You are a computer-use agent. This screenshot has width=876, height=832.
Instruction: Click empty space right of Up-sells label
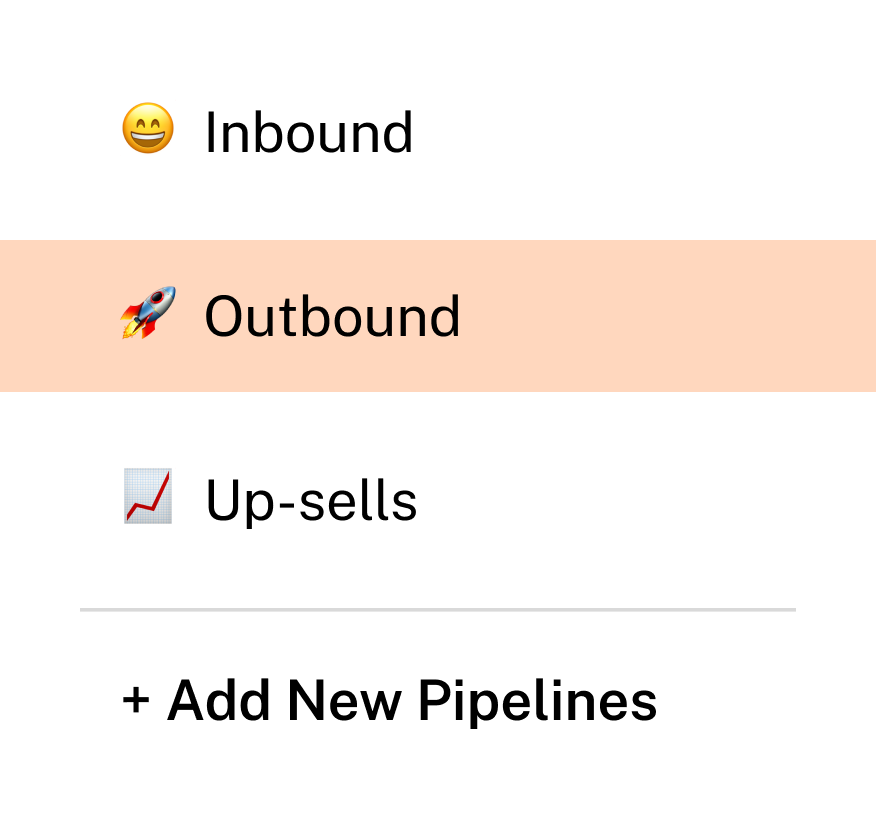coord(642,501)
